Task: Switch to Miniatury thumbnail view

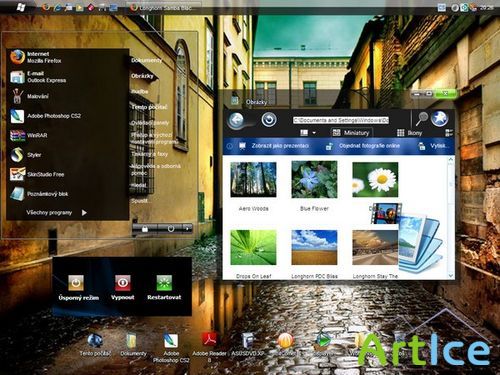Action: pyautogui.click(x=351, y=133)
